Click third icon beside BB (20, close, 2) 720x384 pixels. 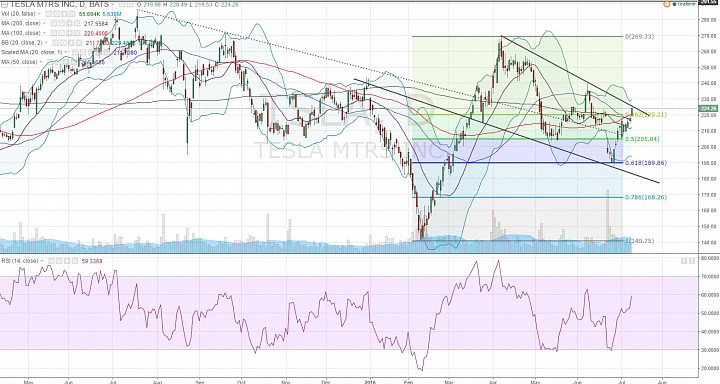click(71, 43)
